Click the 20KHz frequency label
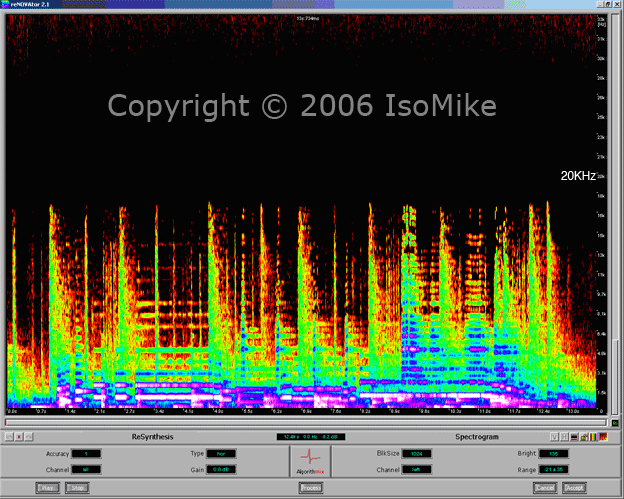624x499 pixels. 578,176
